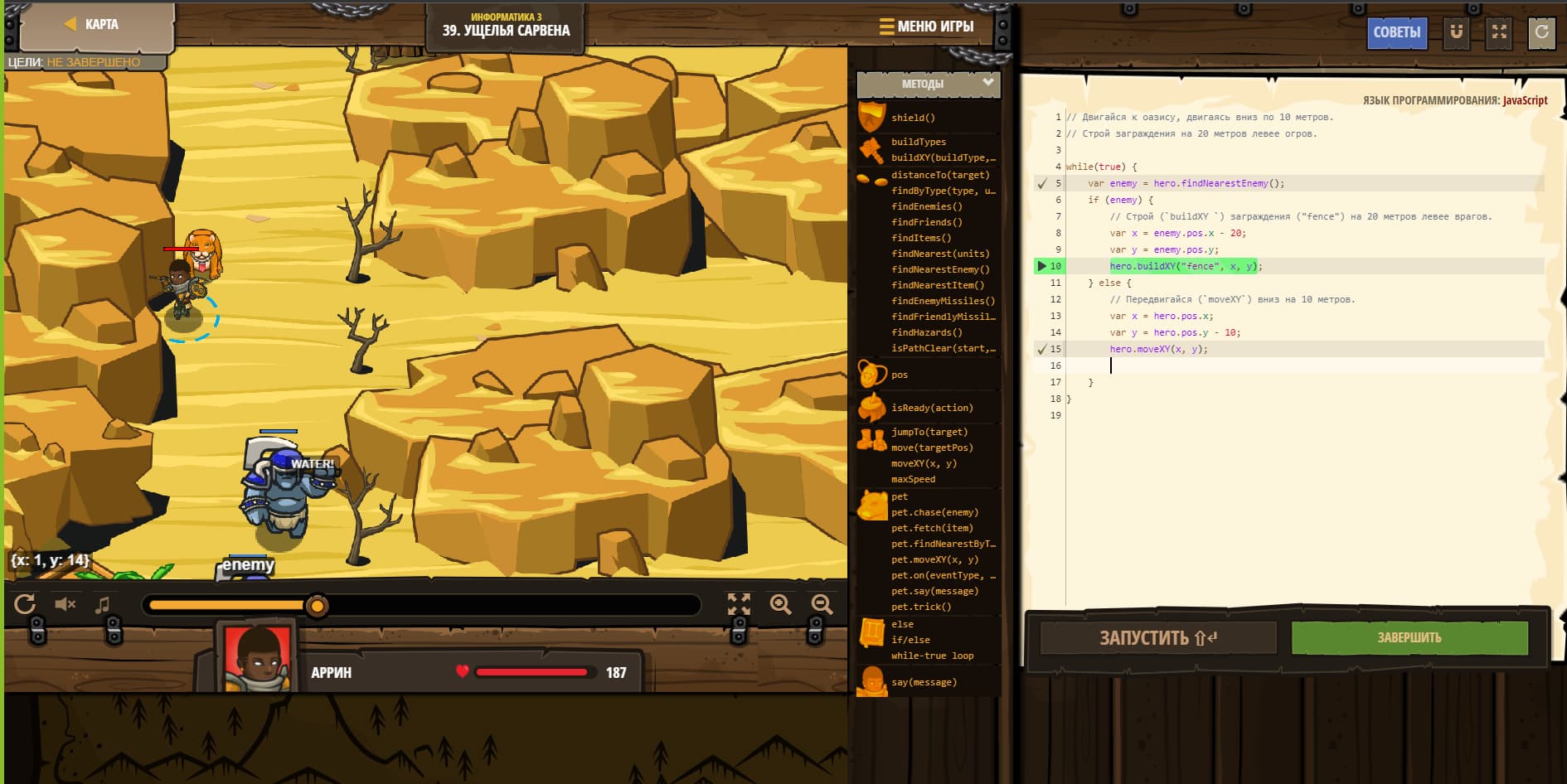1567x784 pixels.
Task: Select maxSpeed property
Action: [x=913, y=479]
